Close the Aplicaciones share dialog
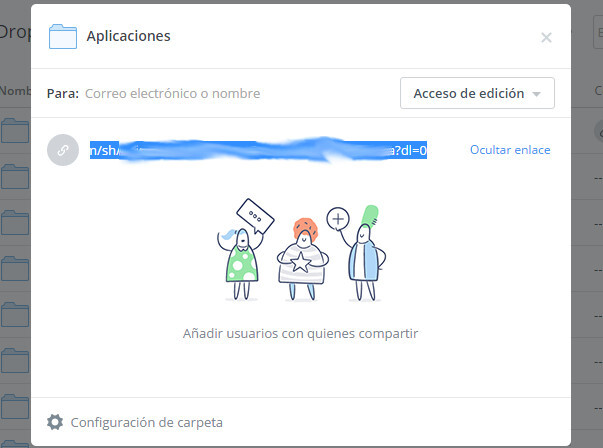 tap(546, 37)
